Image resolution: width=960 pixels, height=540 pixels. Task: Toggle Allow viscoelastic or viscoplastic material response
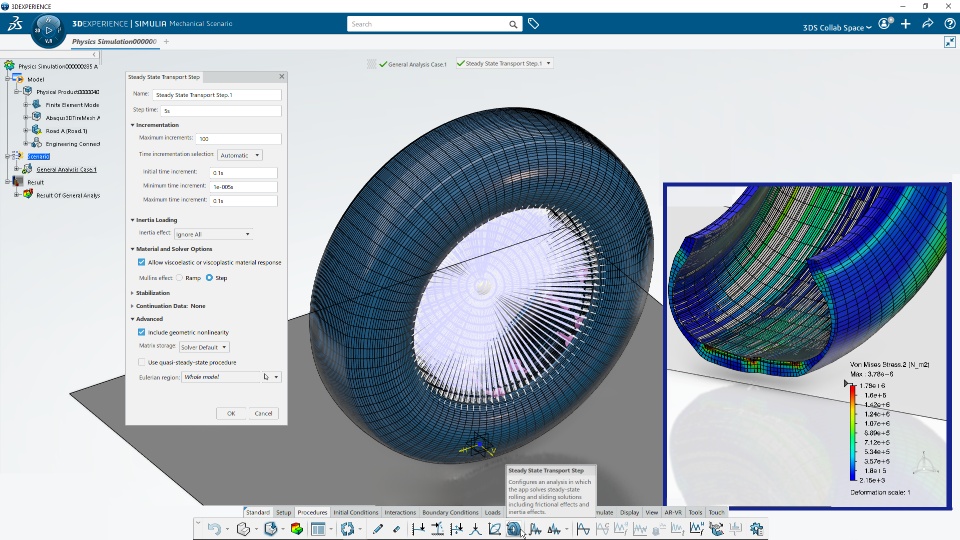(x=141, y=262)
